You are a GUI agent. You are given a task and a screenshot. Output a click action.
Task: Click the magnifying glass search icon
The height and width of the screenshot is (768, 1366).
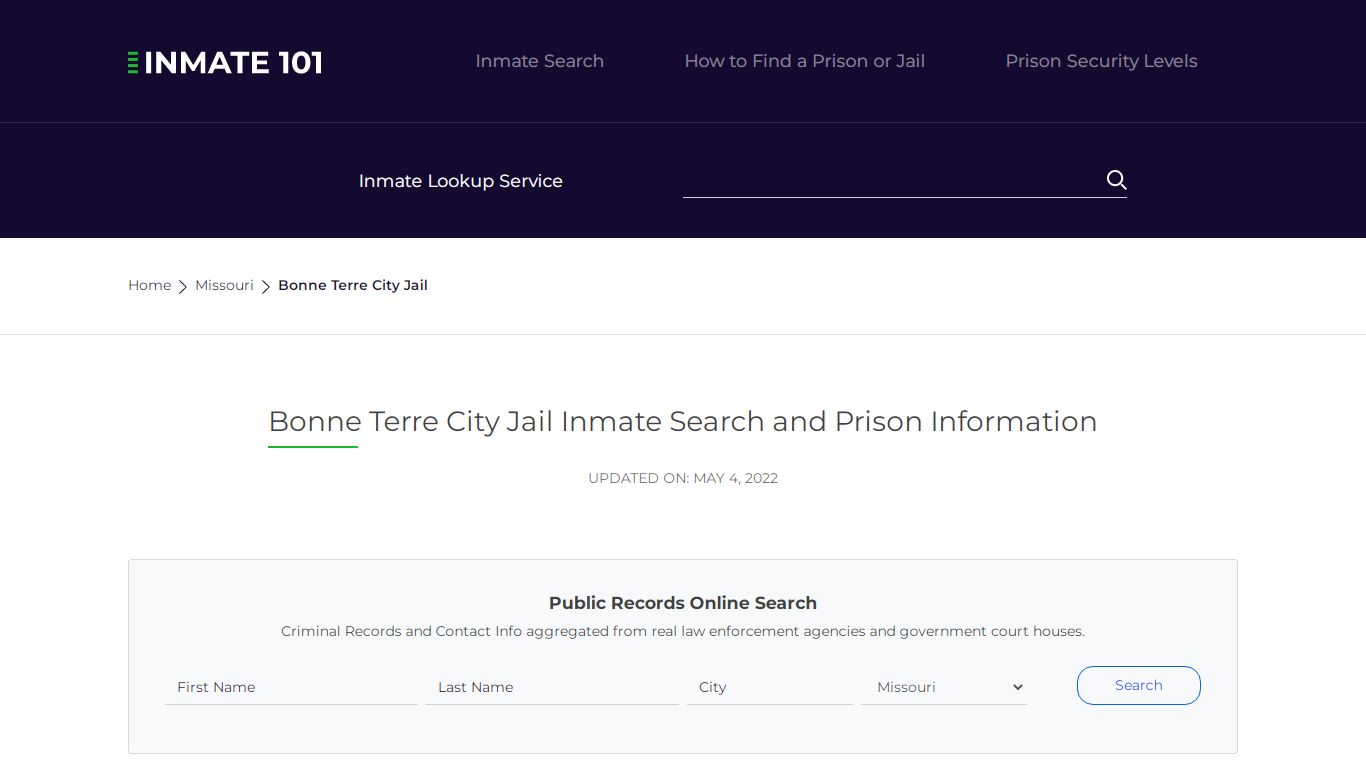click(1116, 180)
